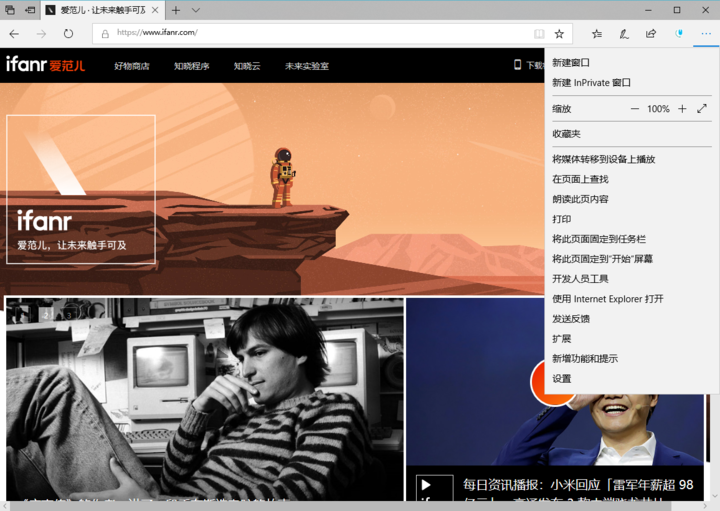Viewport: 720px width, 511px height.
Task: Select 新建 InPrivate 窗口 from the menu
Action: click(x=591, y=83)
